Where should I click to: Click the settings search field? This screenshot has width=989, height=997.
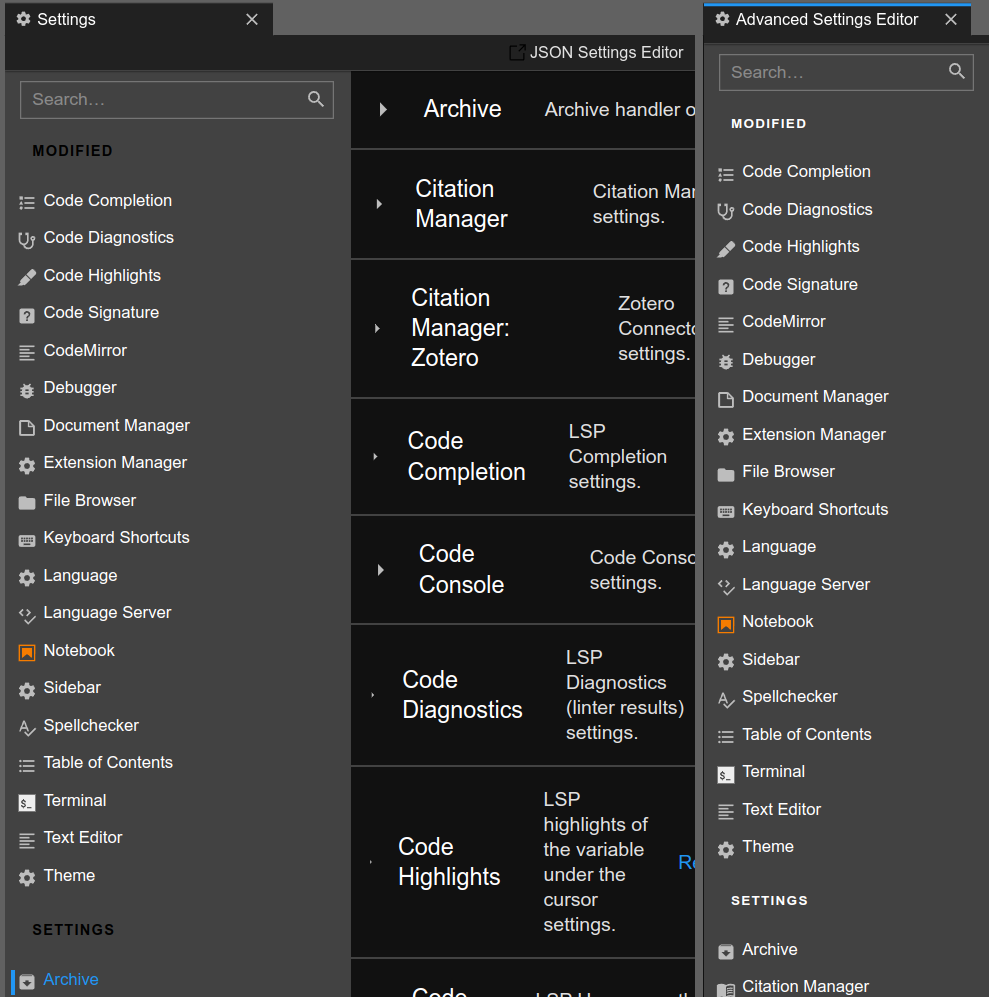(x=177, y=100)
